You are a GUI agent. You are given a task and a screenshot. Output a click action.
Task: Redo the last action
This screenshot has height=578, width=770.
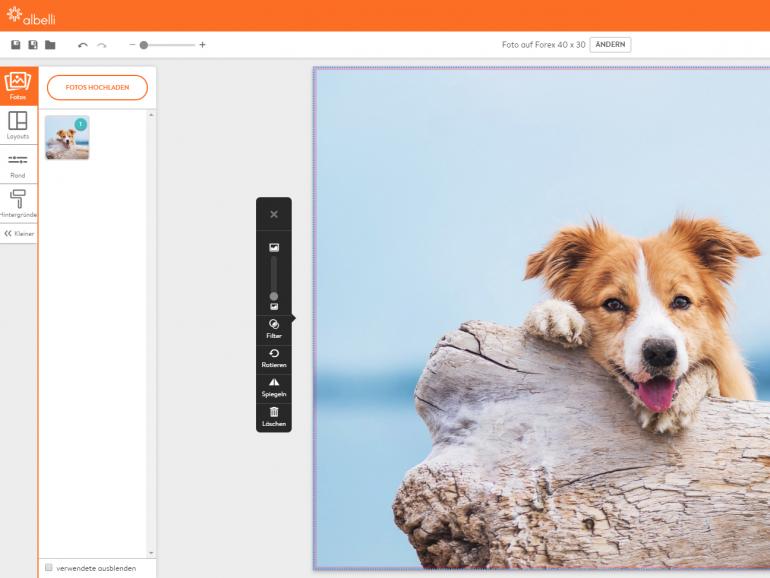click(102, 45)
